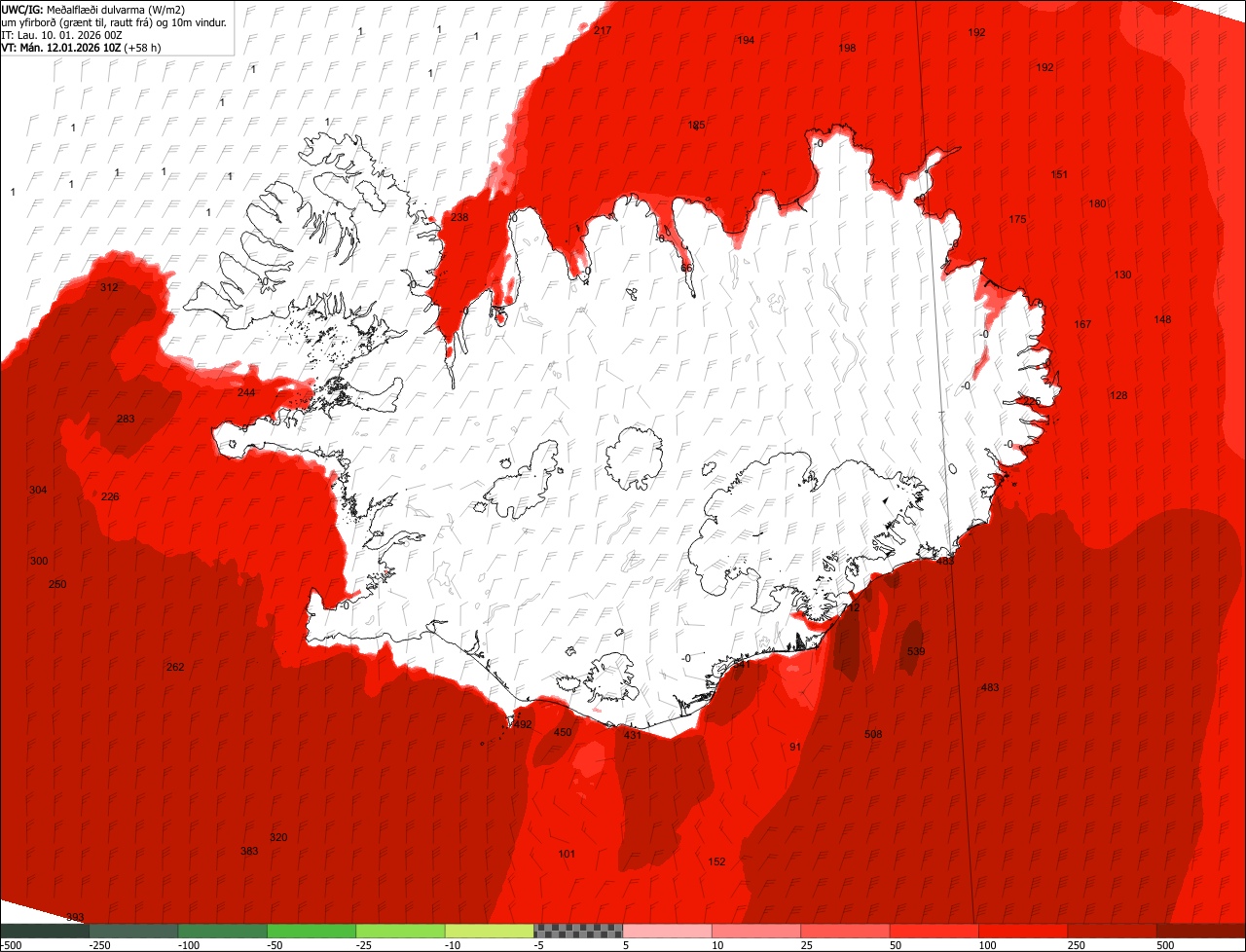This screenshot has height=952, width=1246.
Task: Click the map value 66 in the northern fjord
Action: coord(686,268)
